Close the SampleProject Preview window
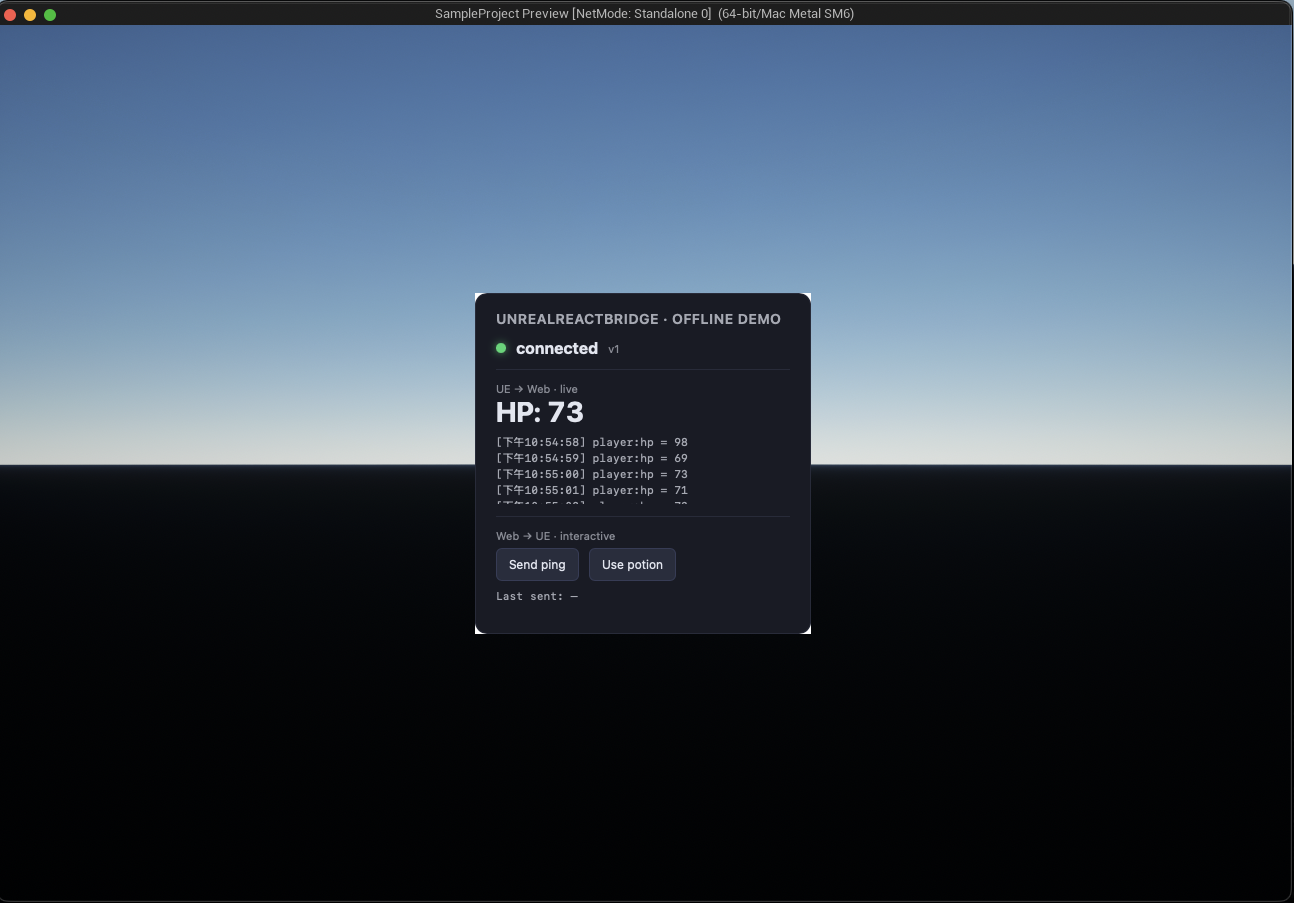 coord(10,14)
